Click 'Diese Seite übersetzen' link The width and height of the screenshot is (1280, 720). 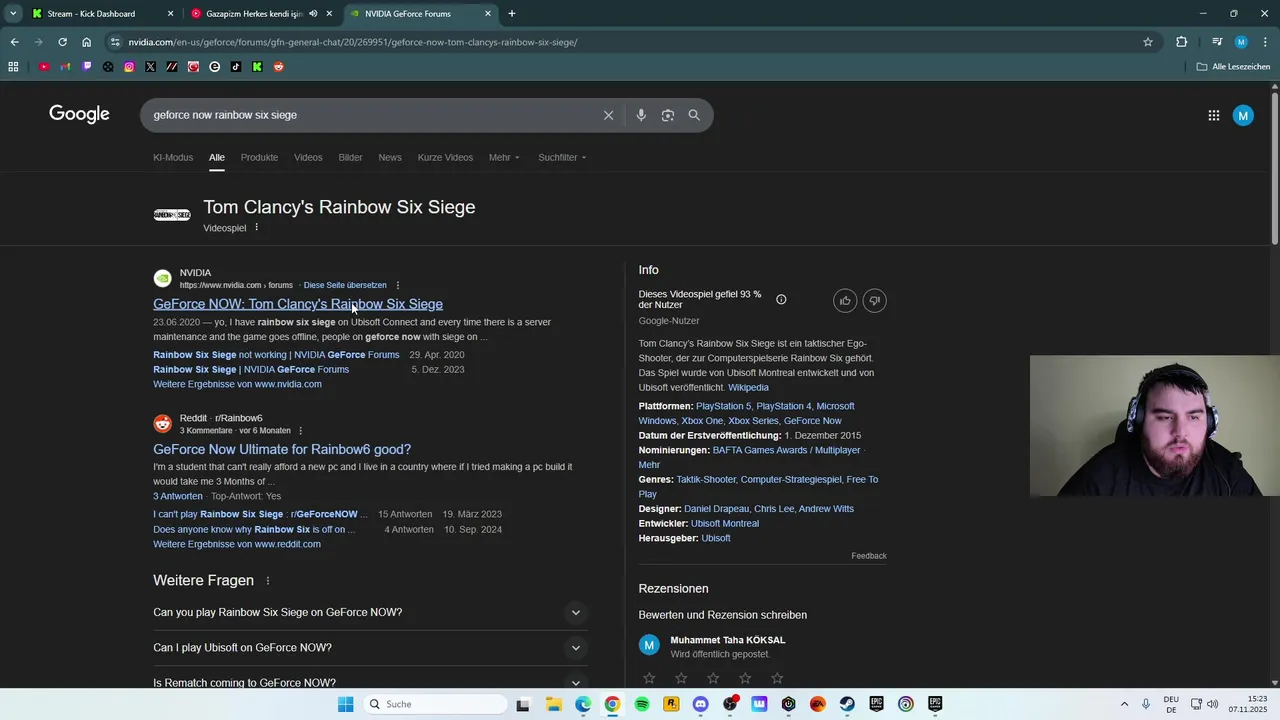coord(345,285)
